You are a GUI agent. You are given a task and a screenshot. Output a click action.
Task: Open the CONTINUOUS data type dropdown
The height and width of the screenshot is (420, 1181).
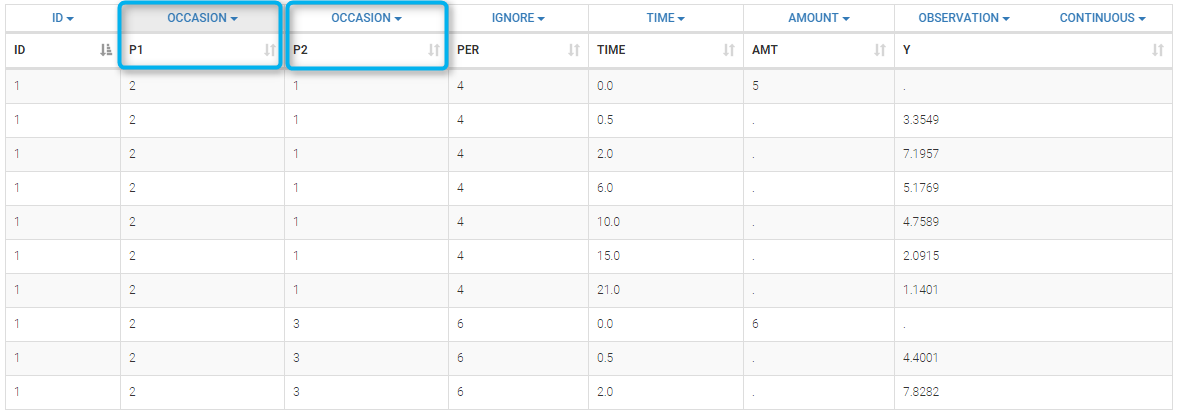pos(1102,18)
